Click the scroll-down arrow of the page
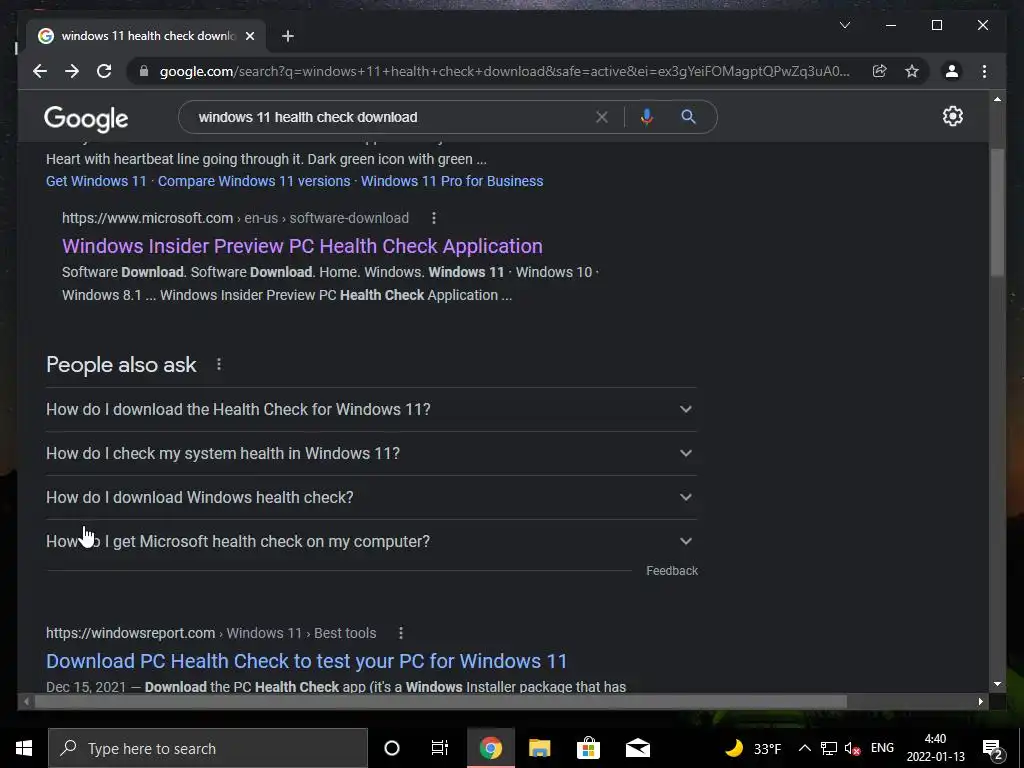1024x768 pixels. pos(997,684)
